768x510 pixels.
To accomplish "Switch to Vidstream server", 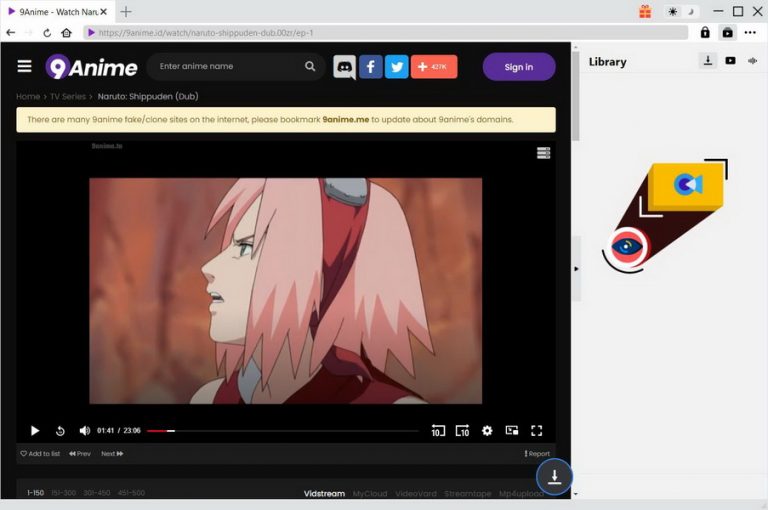I will coord(324,493).
